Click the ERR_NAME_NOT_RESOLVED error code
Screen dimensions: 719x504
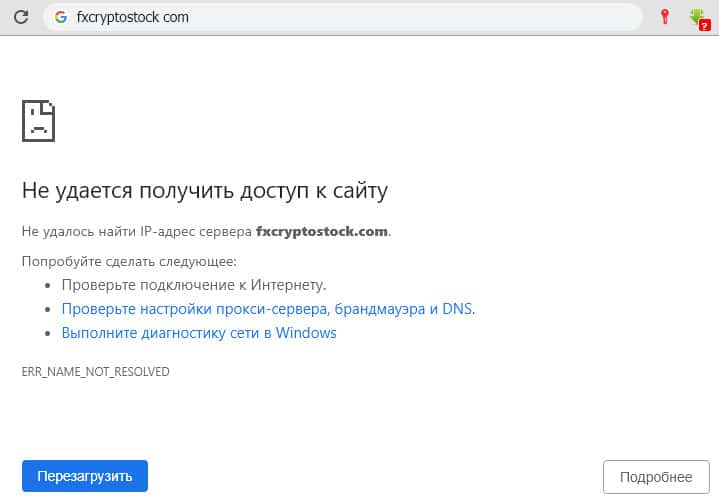click(x=96, y=372)
